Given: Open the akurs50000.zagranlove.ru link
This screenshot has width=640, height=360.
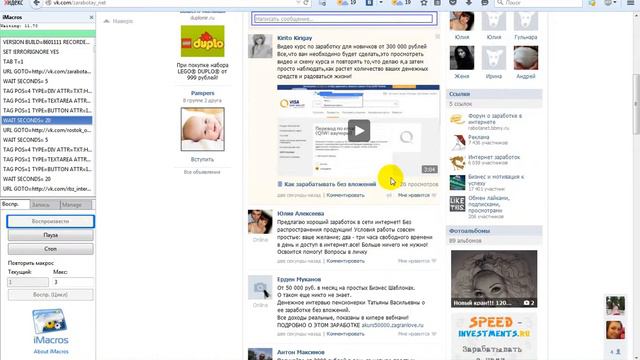Looking at the screenshot, I should [392, 325].
